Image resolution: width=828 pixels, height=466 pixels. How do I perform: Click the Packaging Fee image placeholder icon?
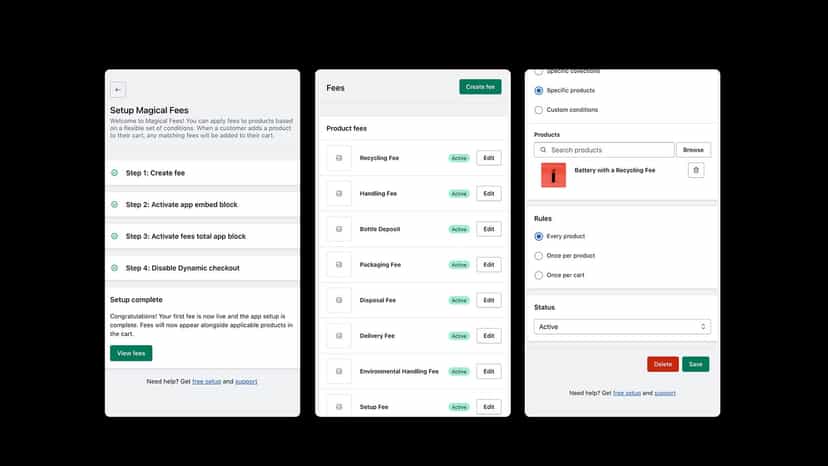point(339,265)
